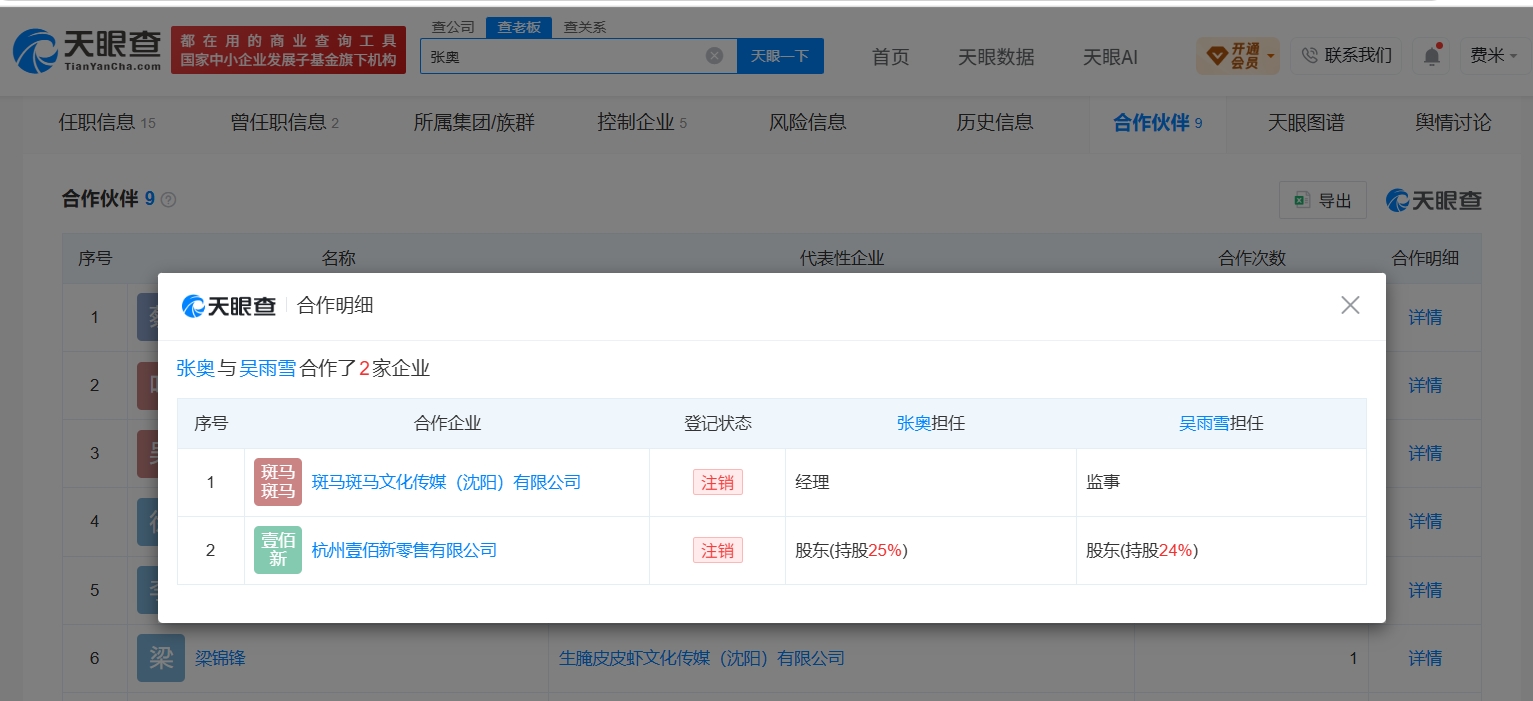Expand the 费米 user menu
This screenshot has height=701, width=1533.
[1494, 56]
